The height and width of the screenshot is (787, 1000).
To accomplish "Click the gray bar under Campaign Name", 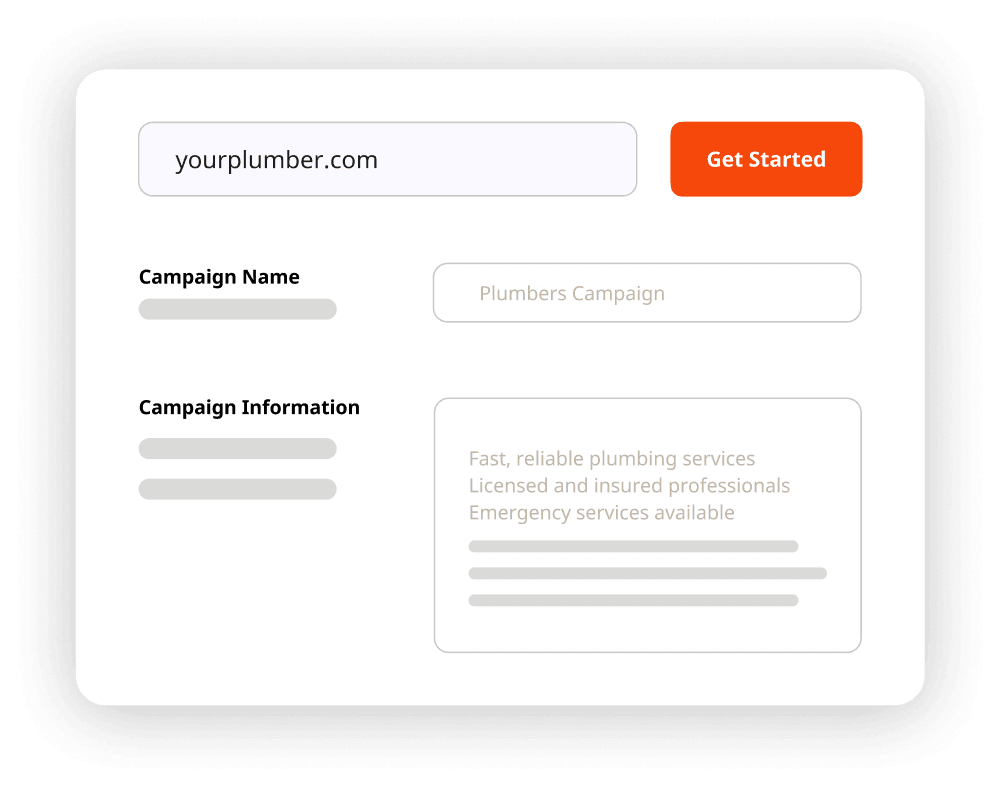I will pos(237,309).
